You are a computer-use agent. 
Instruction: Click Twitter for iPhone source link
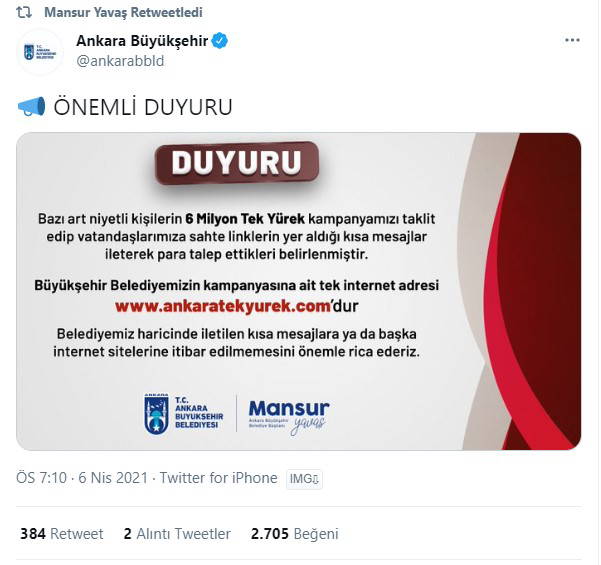coord(218,478)
